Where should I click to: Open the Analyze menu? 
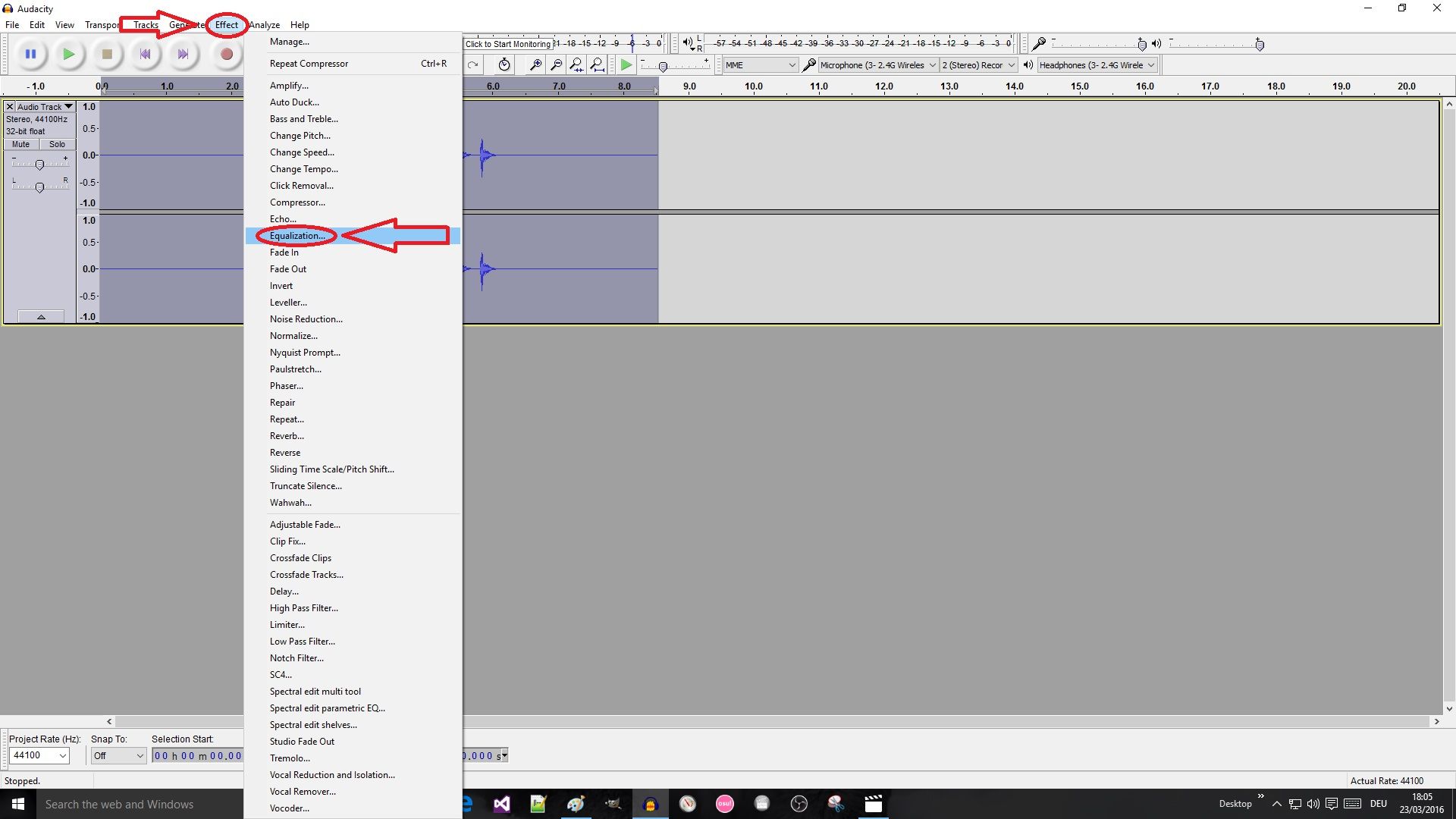pyautogui.click(x=264, y=24)
